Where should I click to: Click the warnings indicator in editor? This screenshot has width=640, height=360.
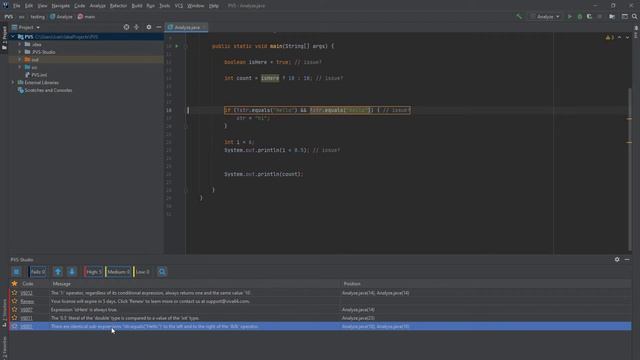click(609, 38)
